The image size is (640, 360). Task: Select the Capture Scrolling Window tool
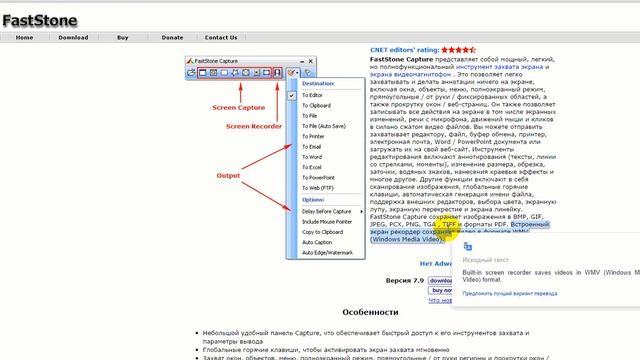point(256,73)
